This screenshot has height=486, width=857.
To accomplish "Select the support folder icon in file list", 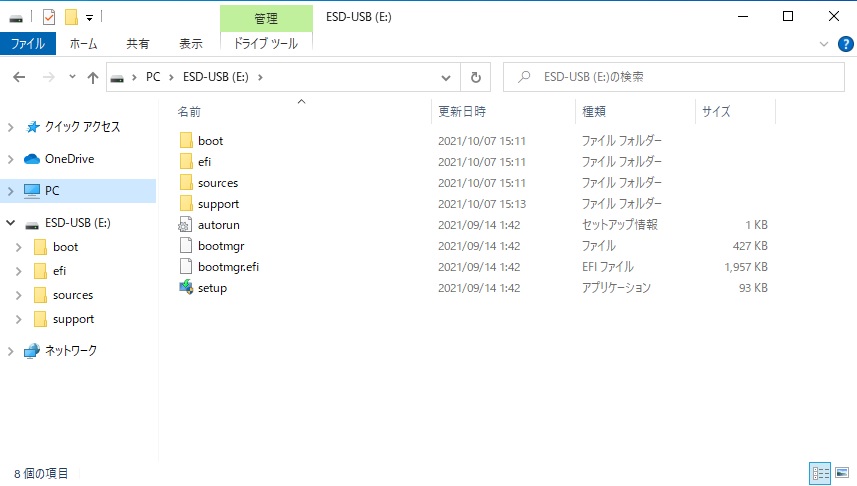I will (x=186, y=204).
